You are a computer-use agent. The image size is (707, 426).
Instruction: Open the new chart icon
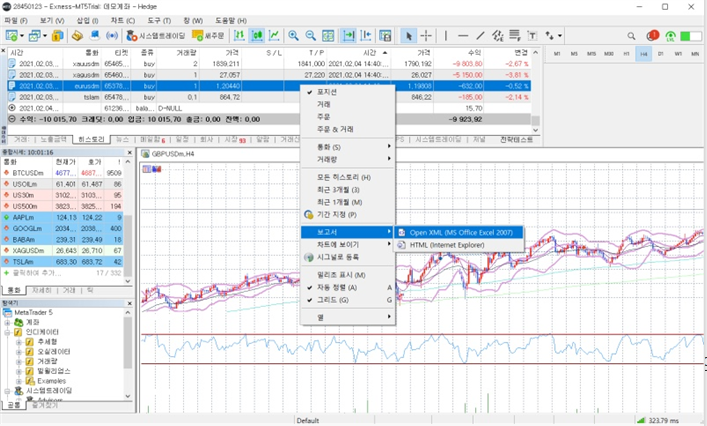(11, 36)
